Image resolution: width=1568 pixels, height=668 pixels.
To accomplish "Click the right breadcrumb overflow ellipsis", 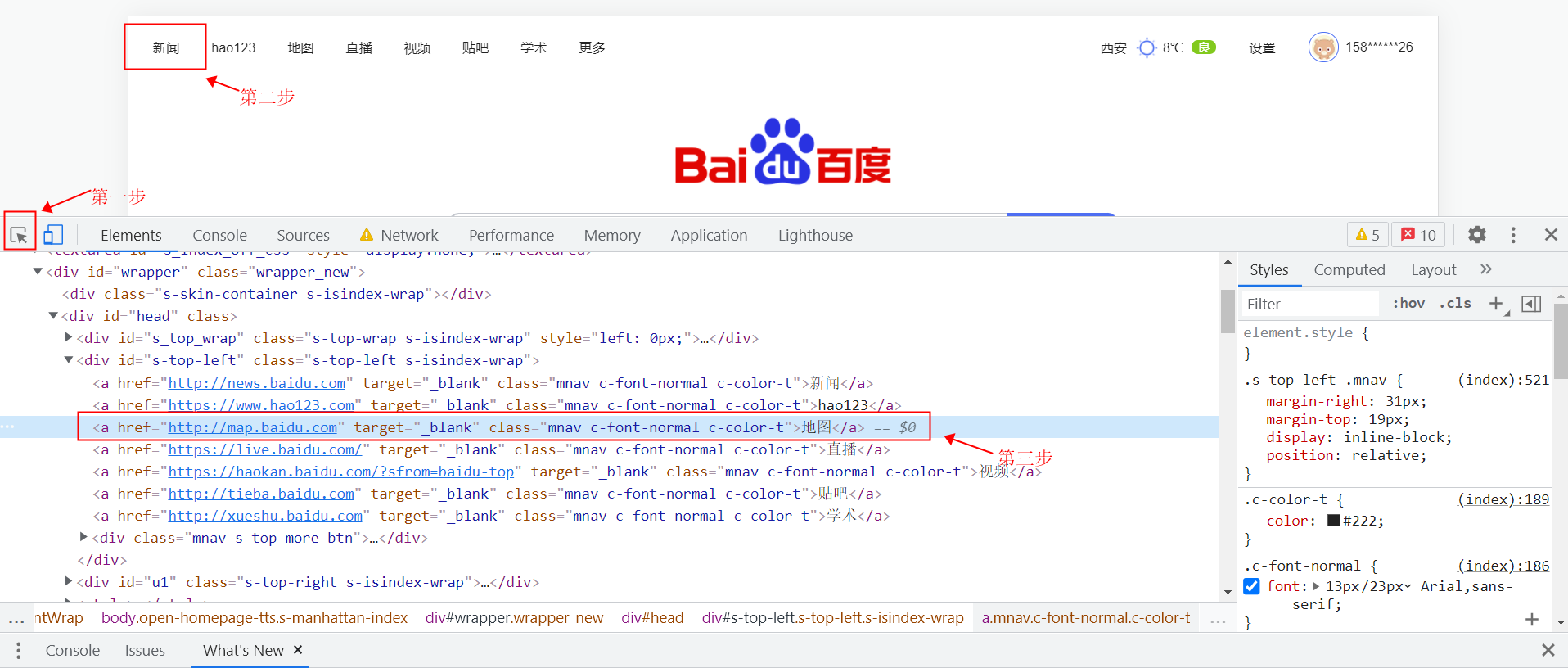I will point(1218,619).
